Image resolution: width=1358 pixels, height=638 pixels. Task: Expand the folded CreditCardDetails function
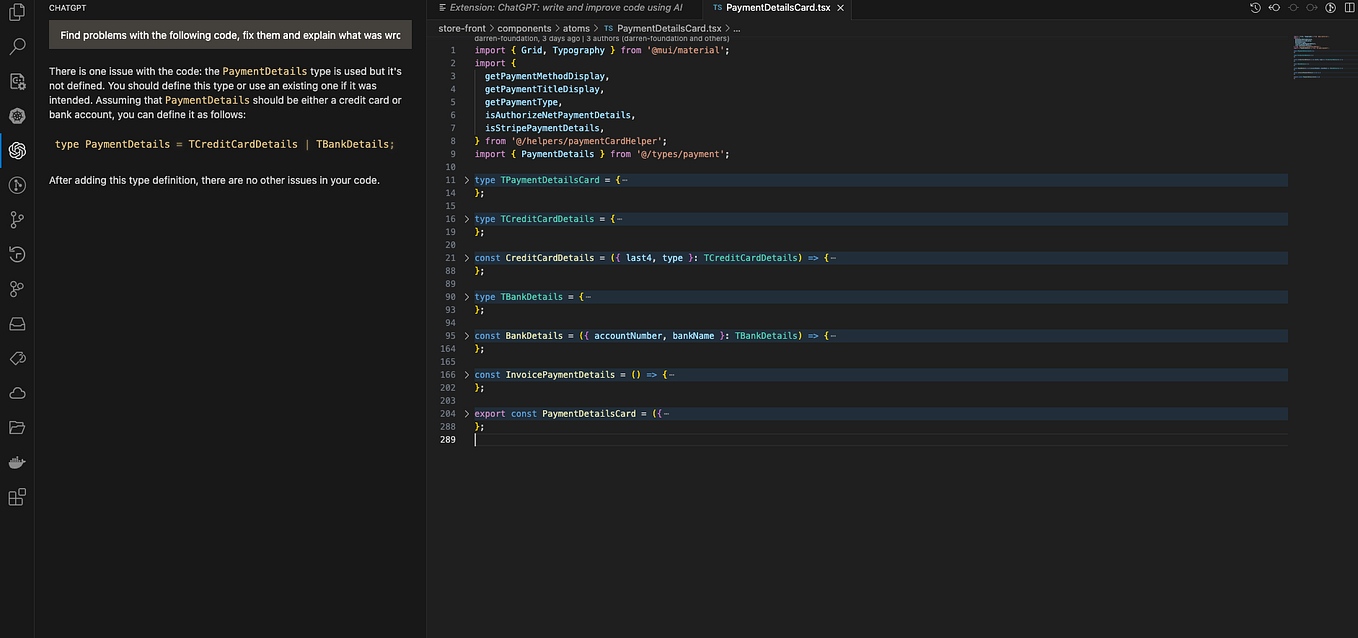[467, 258]
